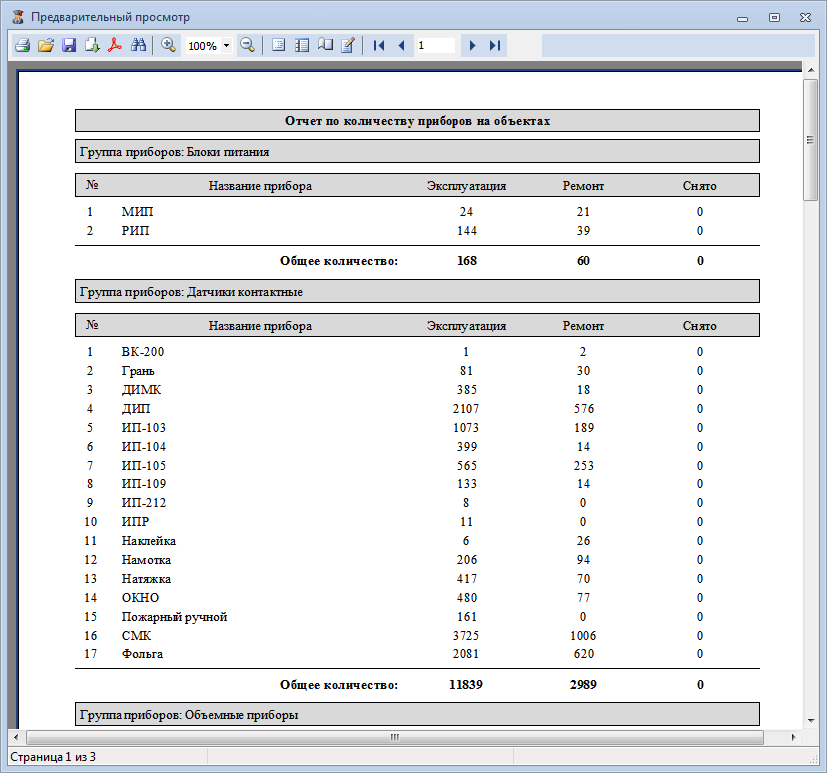This screenshot has height=773, width=827.
Task: Open page settings icon after zoom out
Action: 278,46
